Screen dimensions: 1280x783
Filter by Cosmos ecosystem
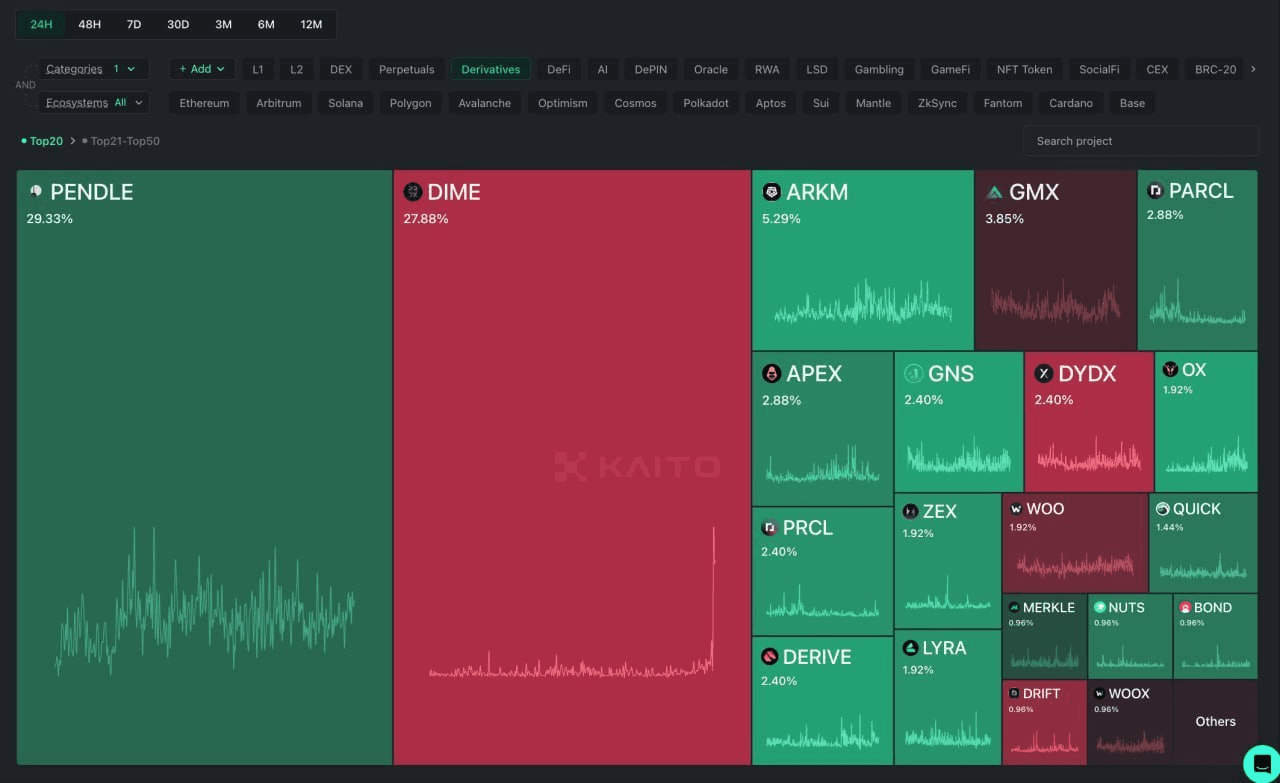(x=636, y=103)
